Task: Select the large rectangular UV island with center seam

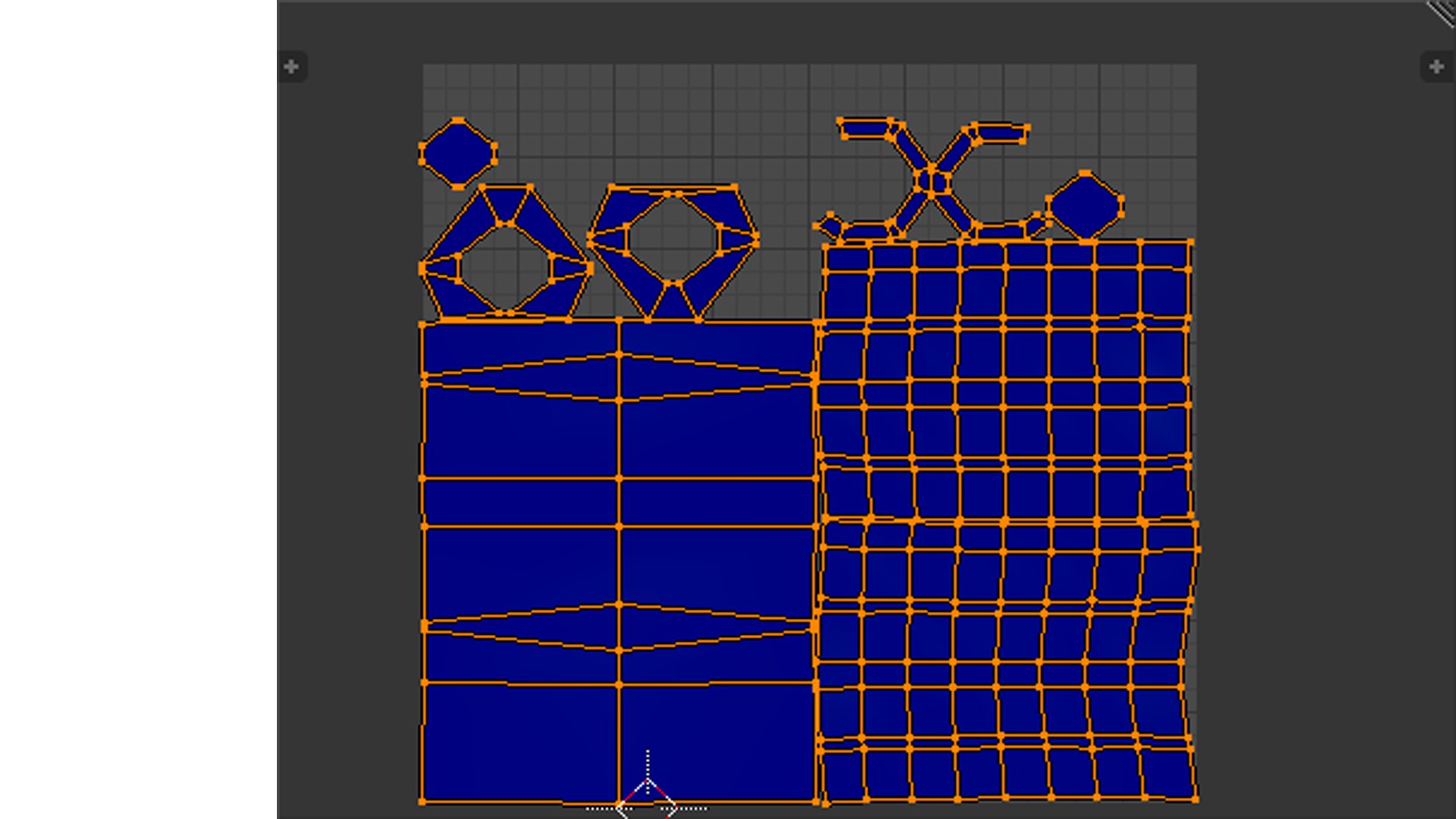Action: (x=619, y=561)
